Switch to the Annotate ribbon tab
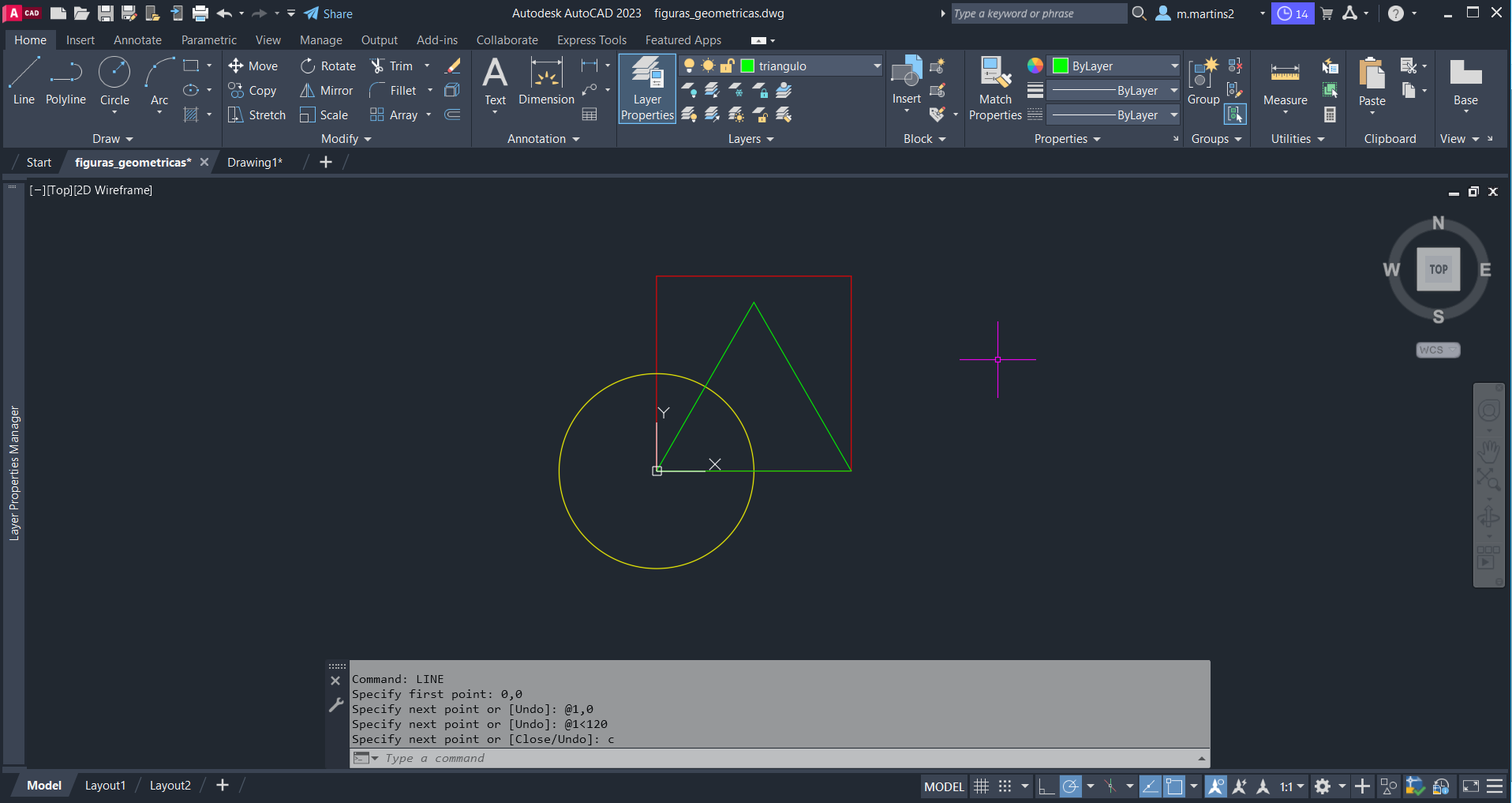The height and width of the screenshot is (803, 1512). click(x=137, y=40)
